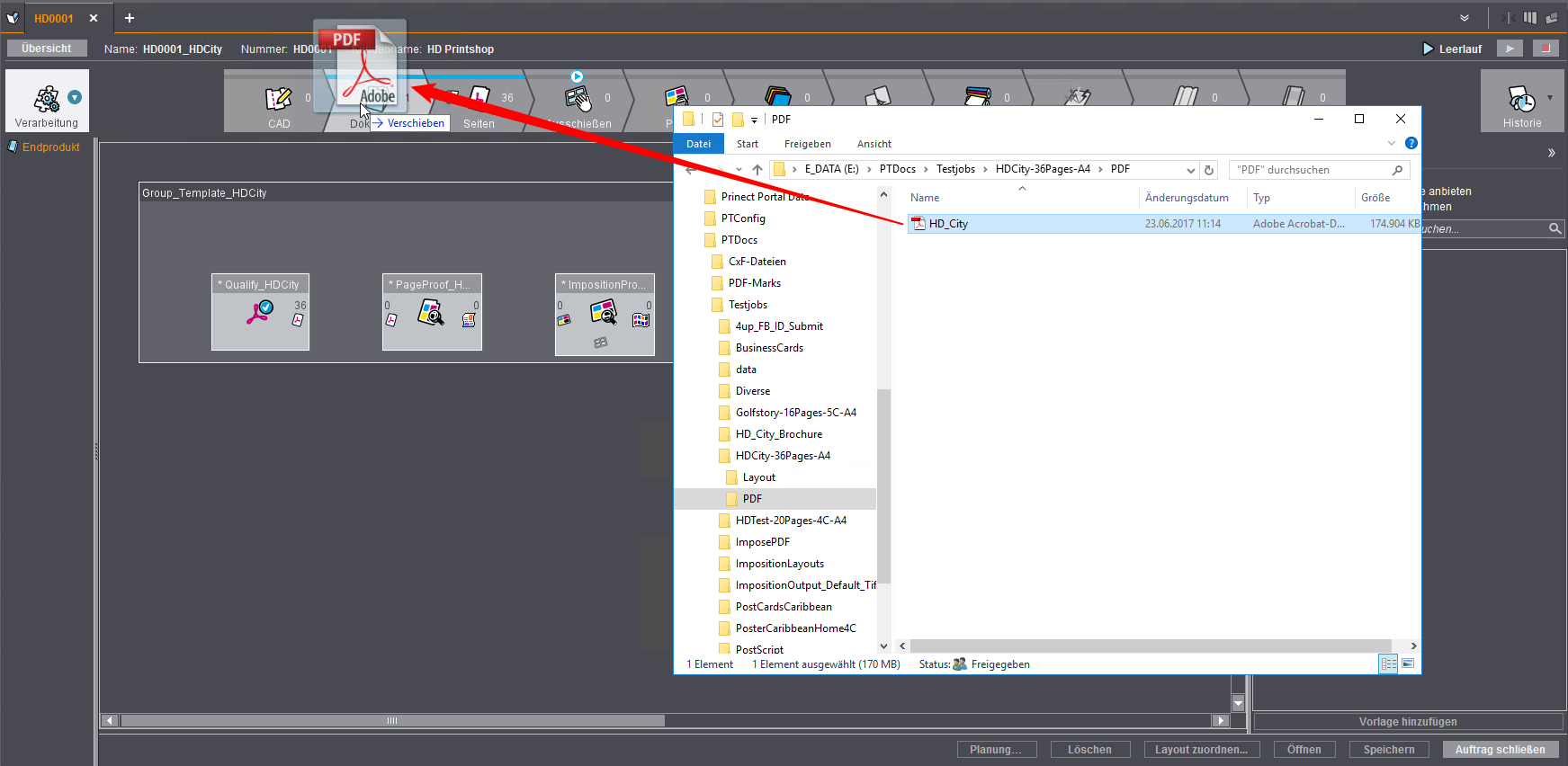The width and height of the screenshot is (1568, 766).
Task: Open the Historie dropdown arrow
Action: 1549,97
